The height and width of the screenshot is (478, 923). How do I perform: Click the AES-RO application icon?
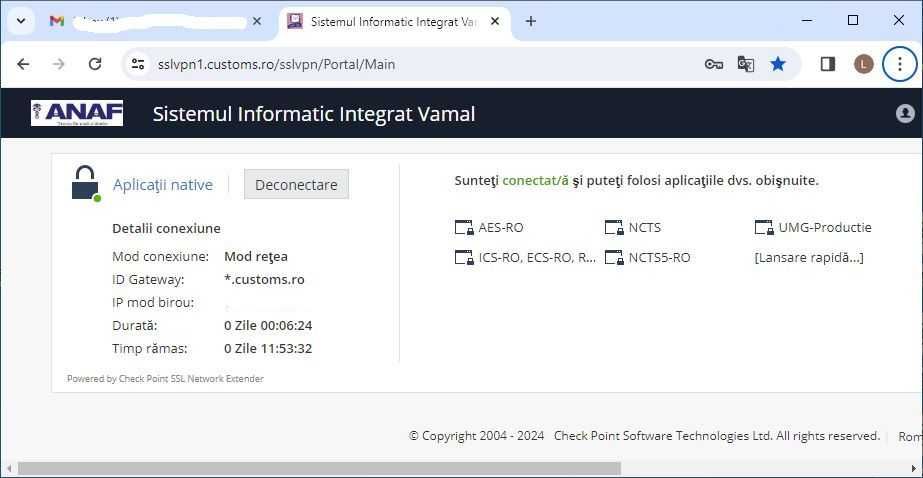point(464,228)
